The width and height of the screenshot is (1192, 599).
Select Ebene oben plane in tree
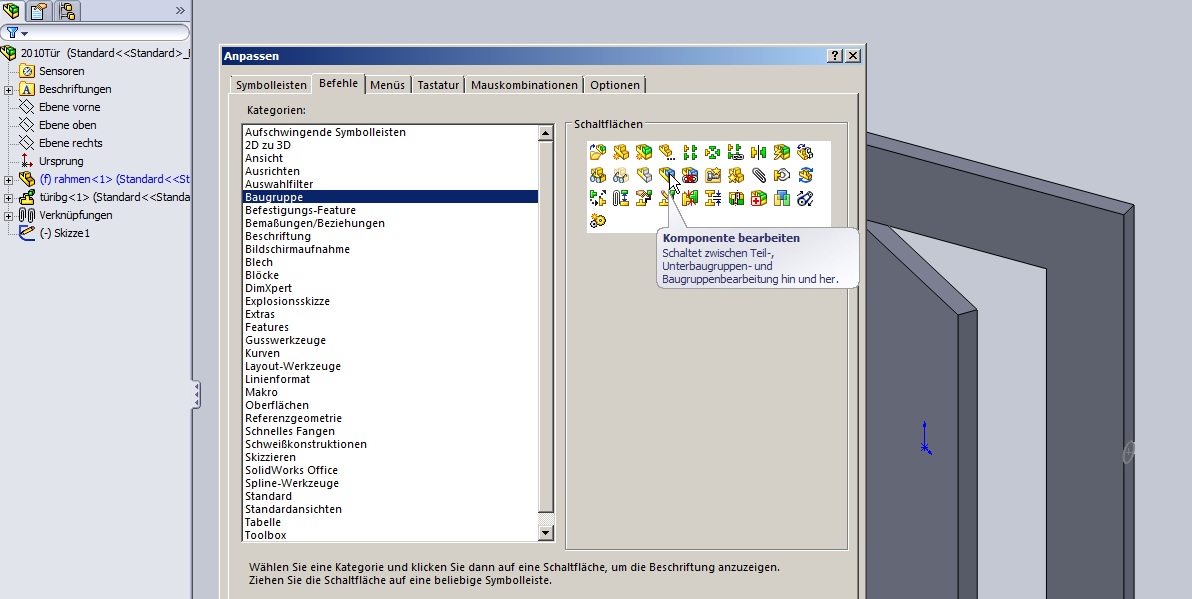[x=68, y=125]
